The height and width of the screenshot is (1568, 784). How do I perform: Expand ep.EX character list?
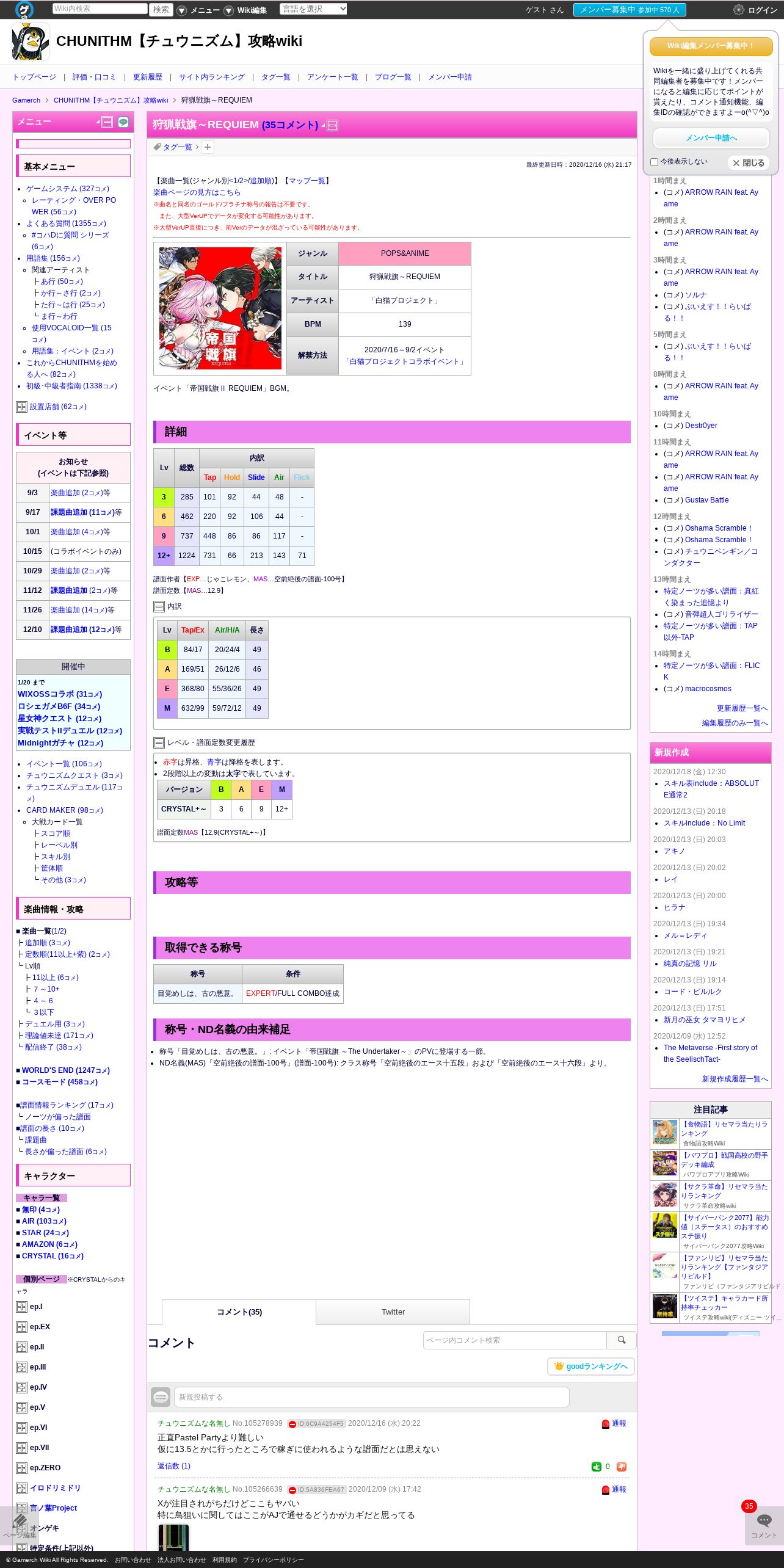tap(21, 1327)
